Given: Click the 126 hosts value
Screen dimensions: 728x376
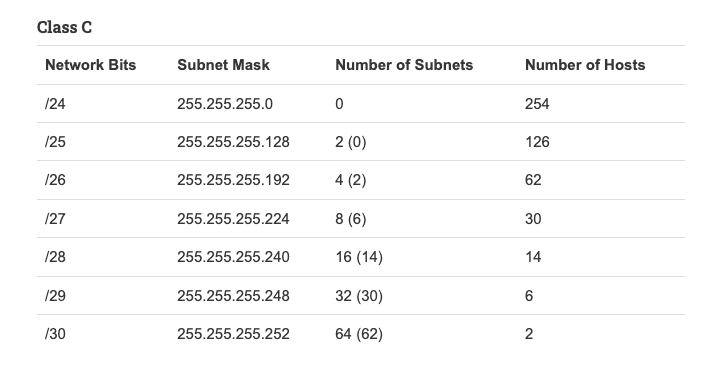Looking at the screenshot, I should point(537,142).
